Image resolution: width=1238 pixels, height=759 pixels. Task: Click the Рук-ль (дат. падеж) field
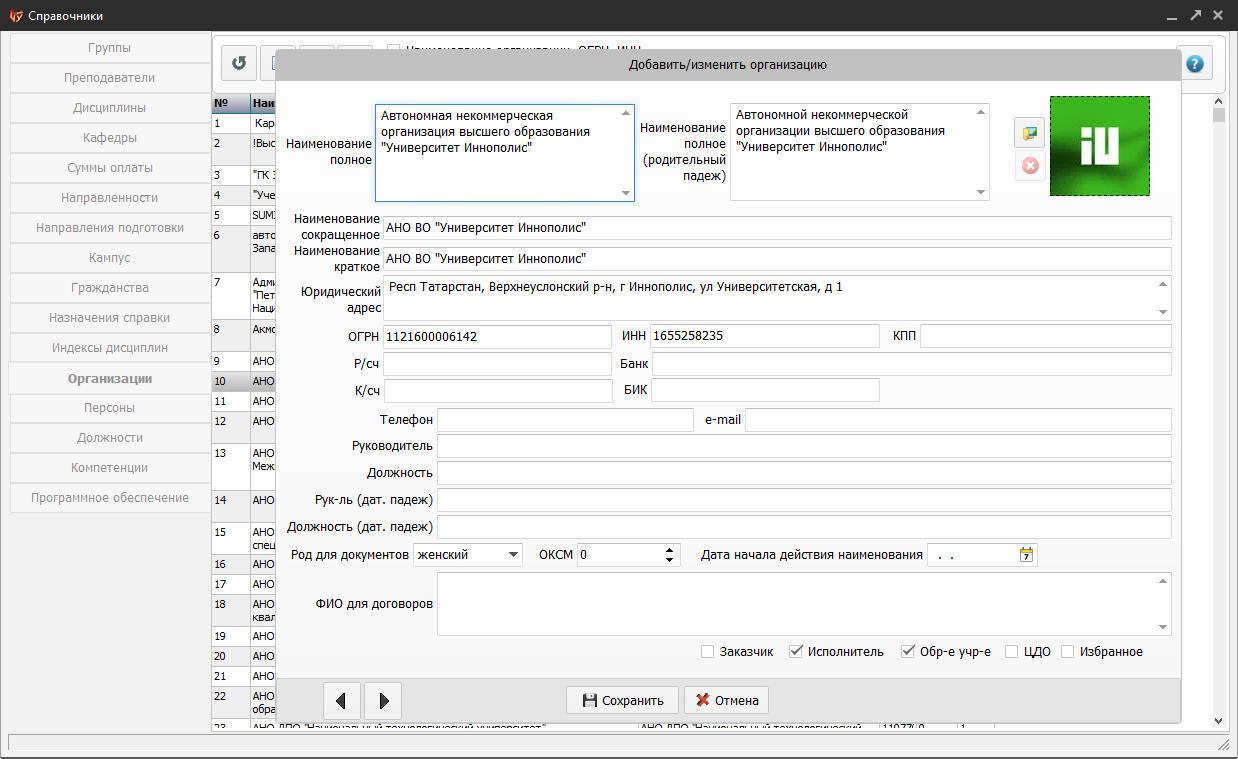click(804, 500)
